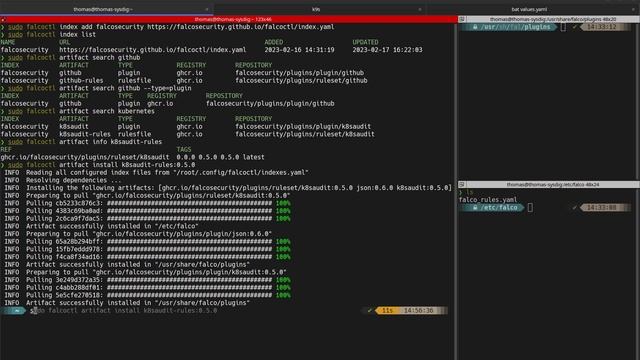This screenshot has width=640, height=360.
Task: Click falcosecurity/plugins/ruleset/github repository text
Action: [x=301, y=80]
